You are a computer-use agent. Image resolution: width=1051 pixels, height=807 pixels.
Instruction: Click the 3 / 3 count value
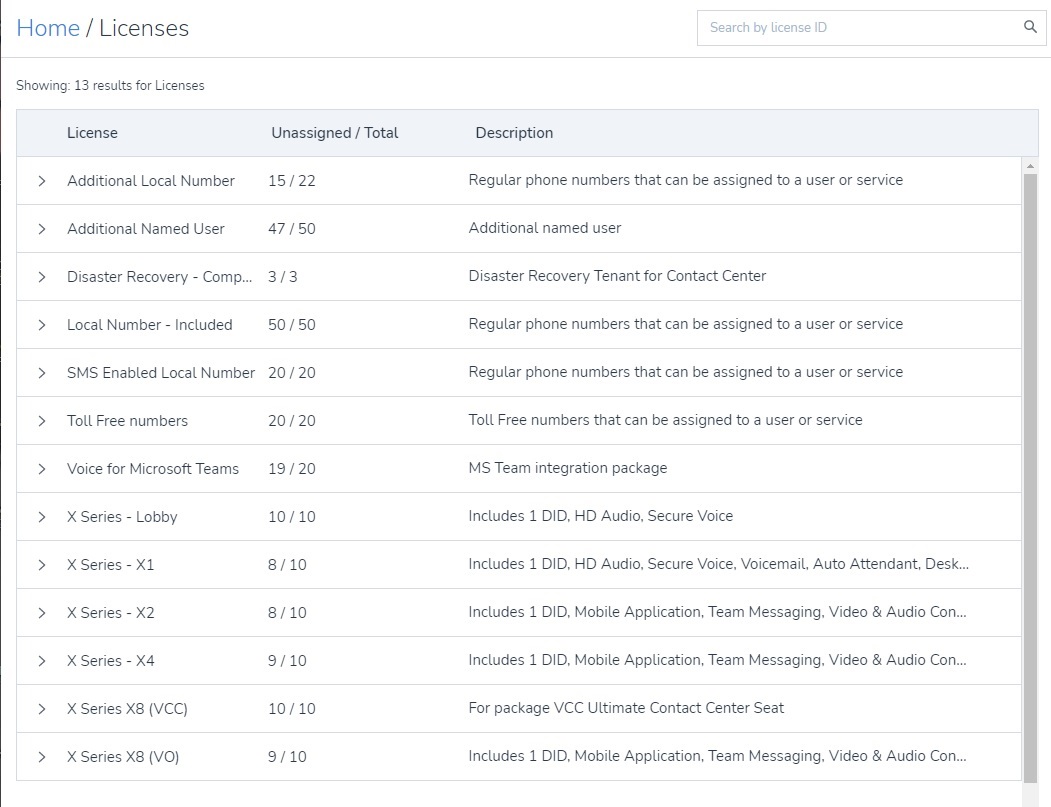[282, 277]
